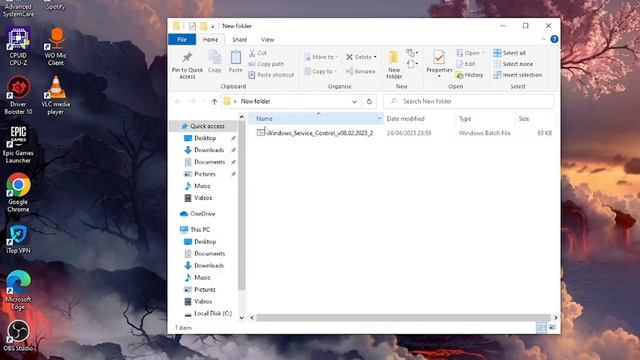Switch to the View ribbon tab
The width and height of the screenshot is (640, 360).
point(267,40)
